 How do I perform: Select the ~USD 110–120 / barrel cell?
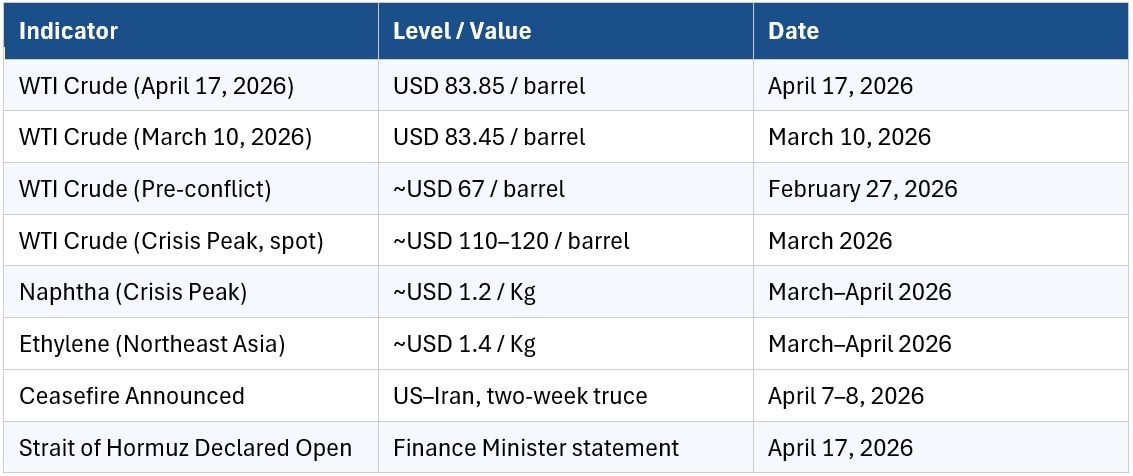[x=511, y=241]
